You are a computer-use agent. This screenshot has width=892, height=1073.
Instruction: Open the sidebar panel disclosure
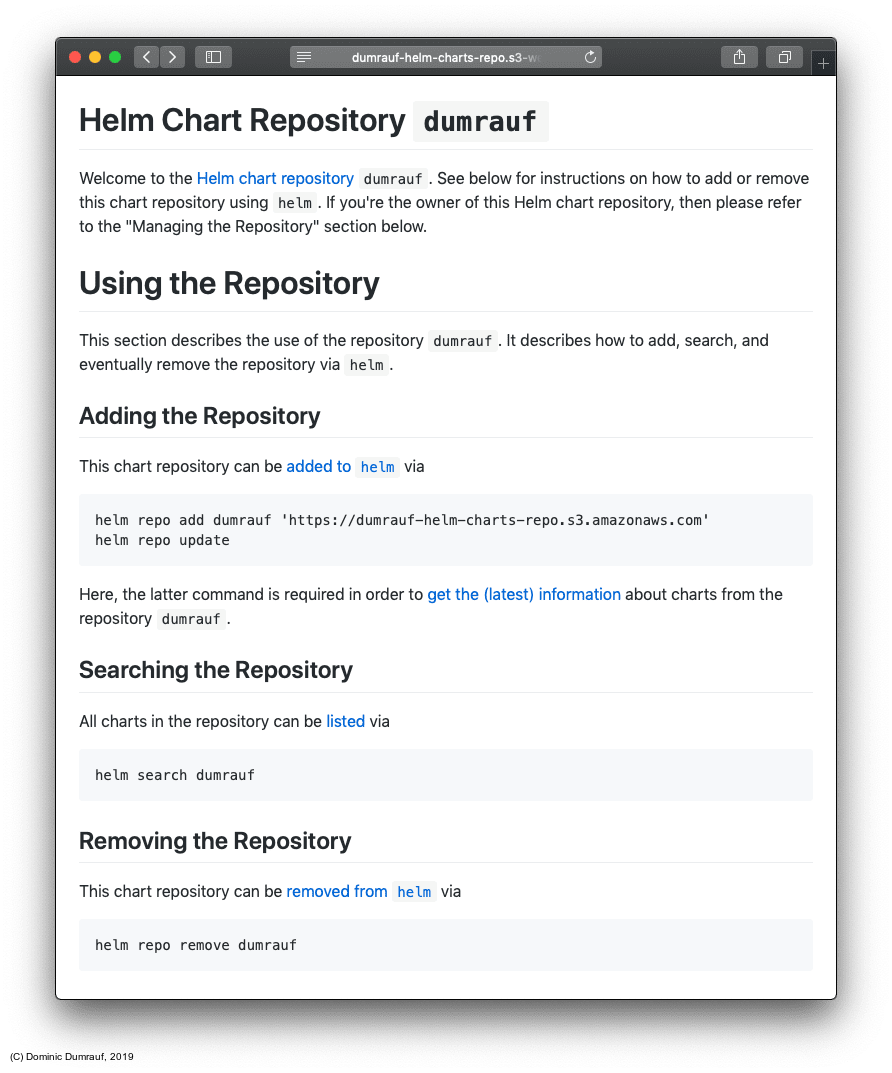(213, 57)
